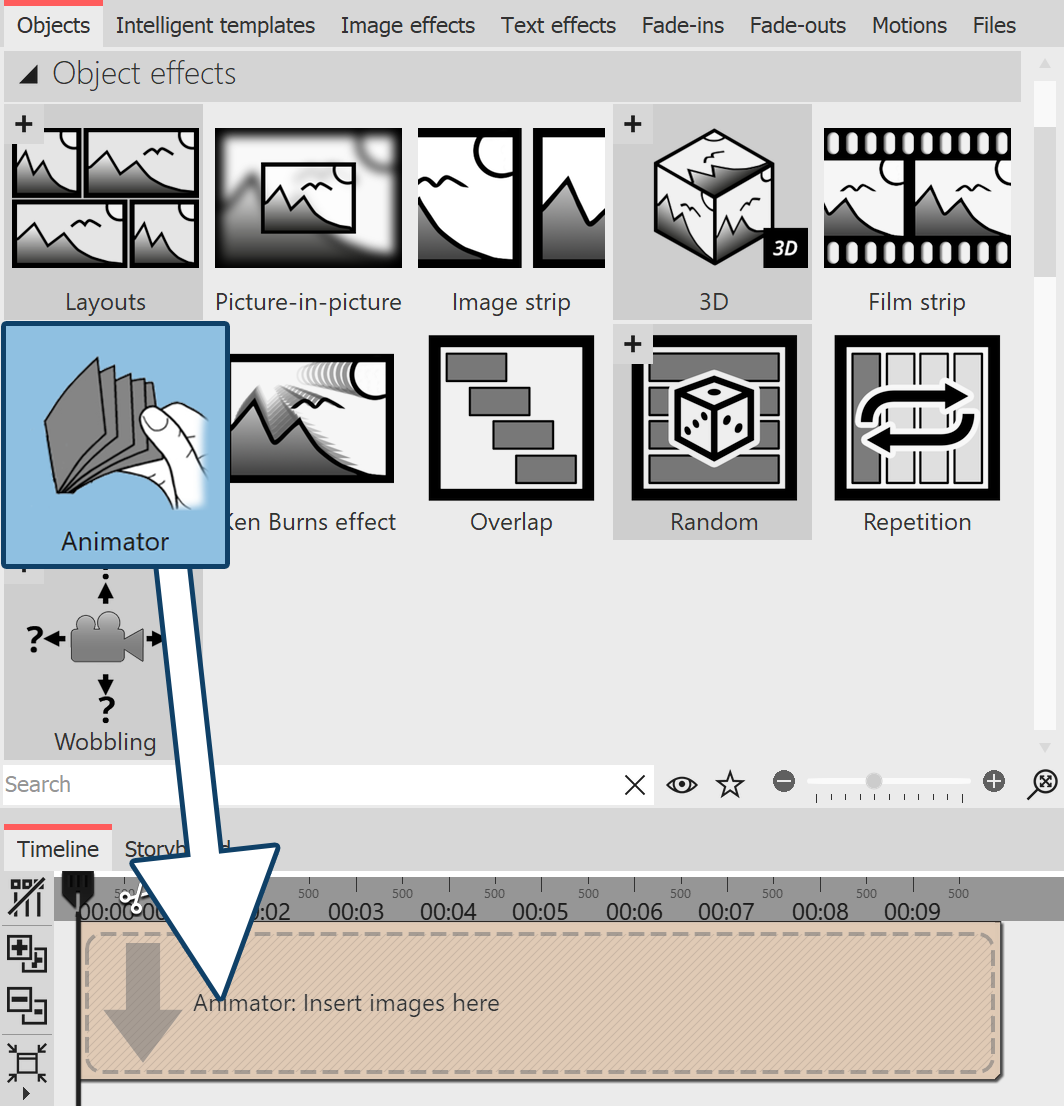
Task: Clear the search field with the X button
Action: [x=635, y=784]
